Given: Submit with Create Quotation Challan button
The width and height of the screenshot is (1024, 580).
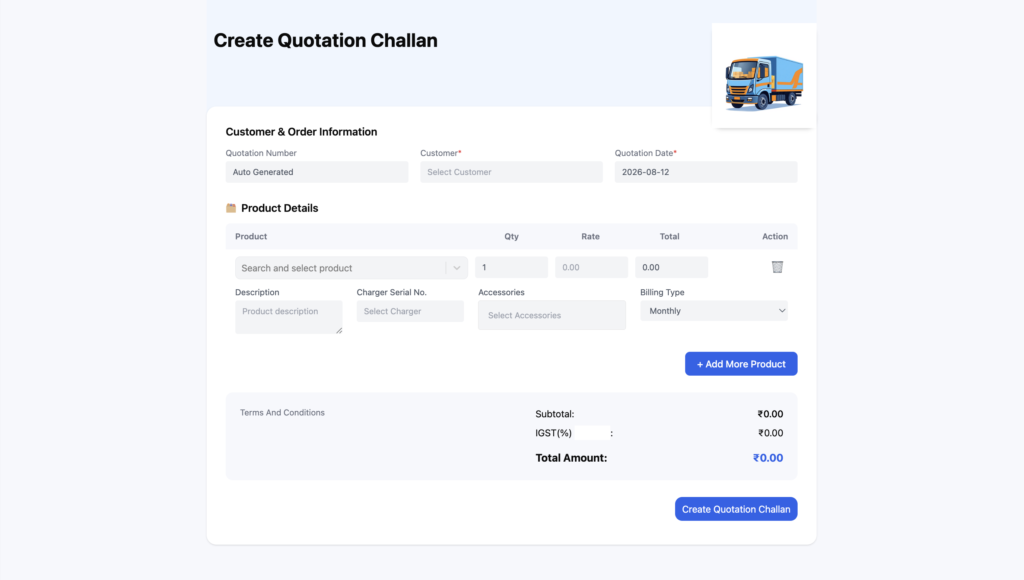Looking at the screenshot, I should (736, 509).
